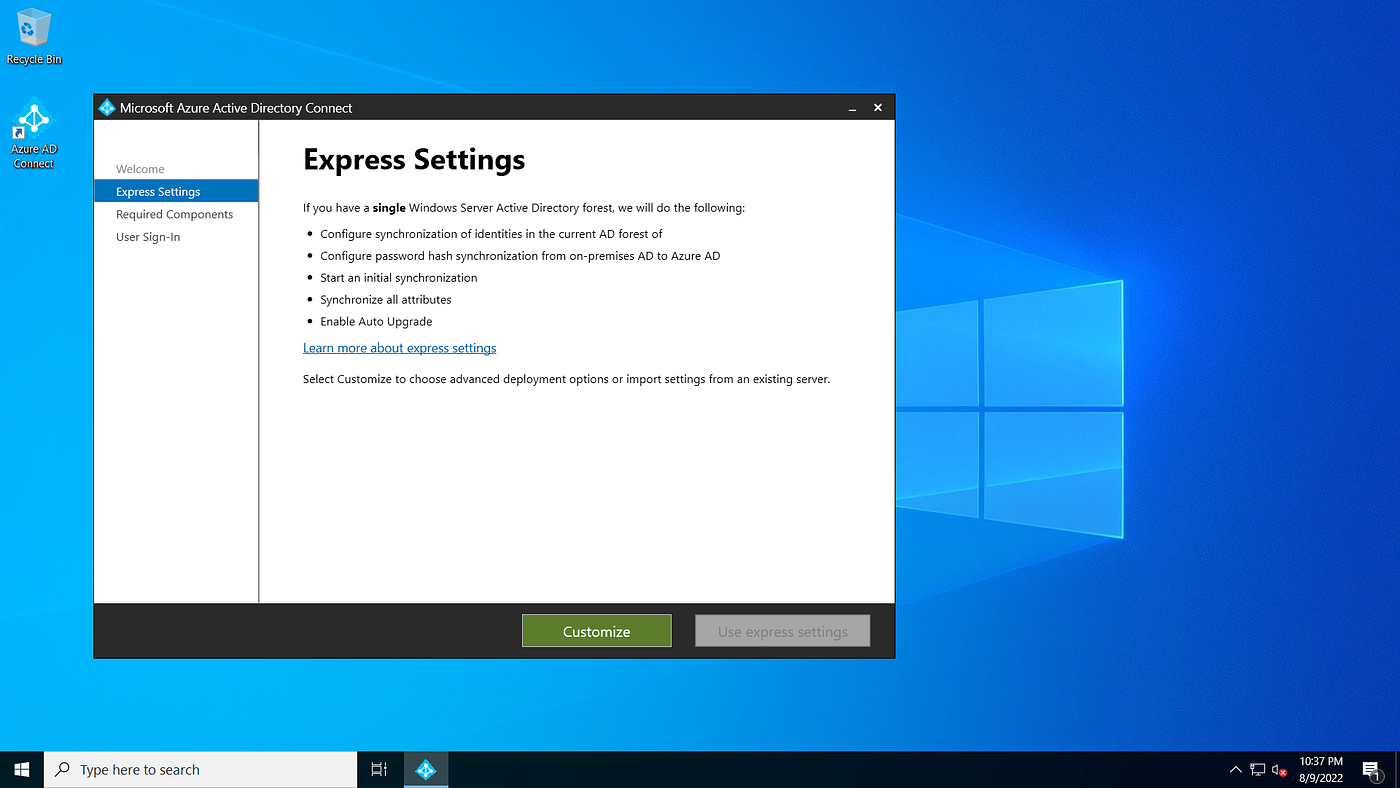The width and height of the screenshot is (1400, 788).
Task: Open the Windows Start menu
Action: coord(22,769)
